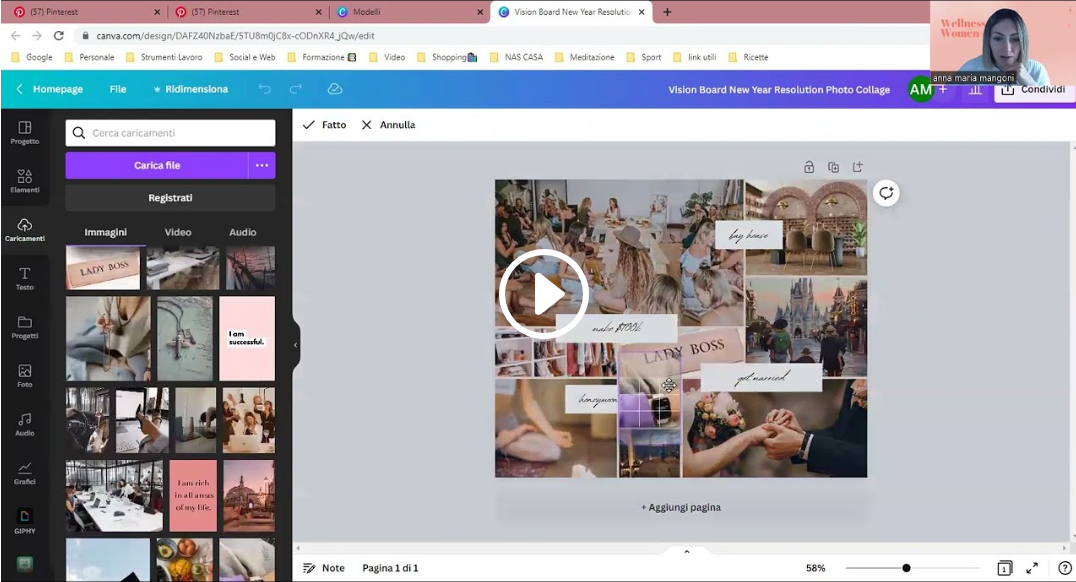Expand the page thumbnails strip chevron
The height and width of the screenshot is (582, 1076).
pos(686,552)
